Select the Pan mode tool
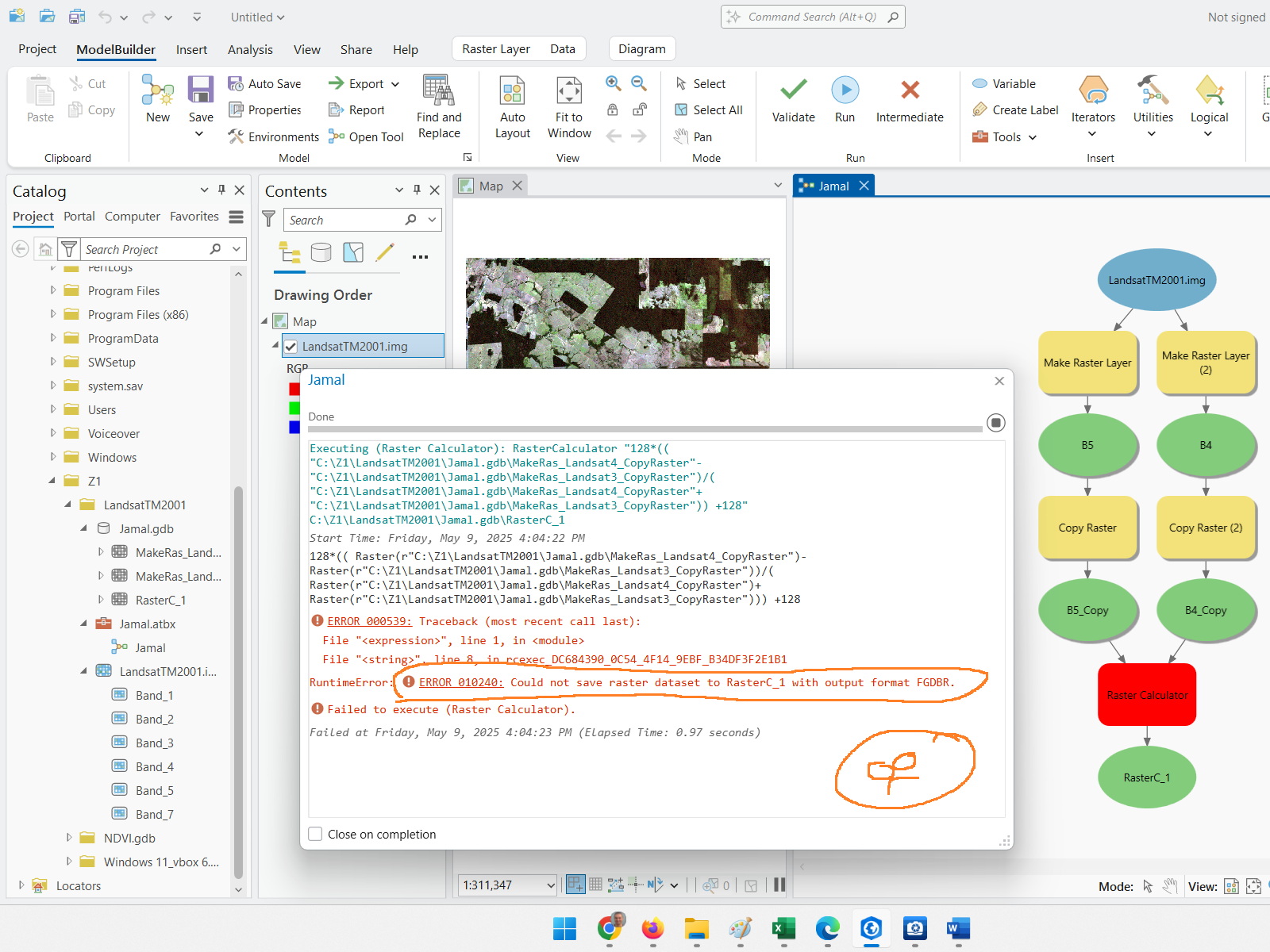1270x952 pixels. (x=702, y=136)
